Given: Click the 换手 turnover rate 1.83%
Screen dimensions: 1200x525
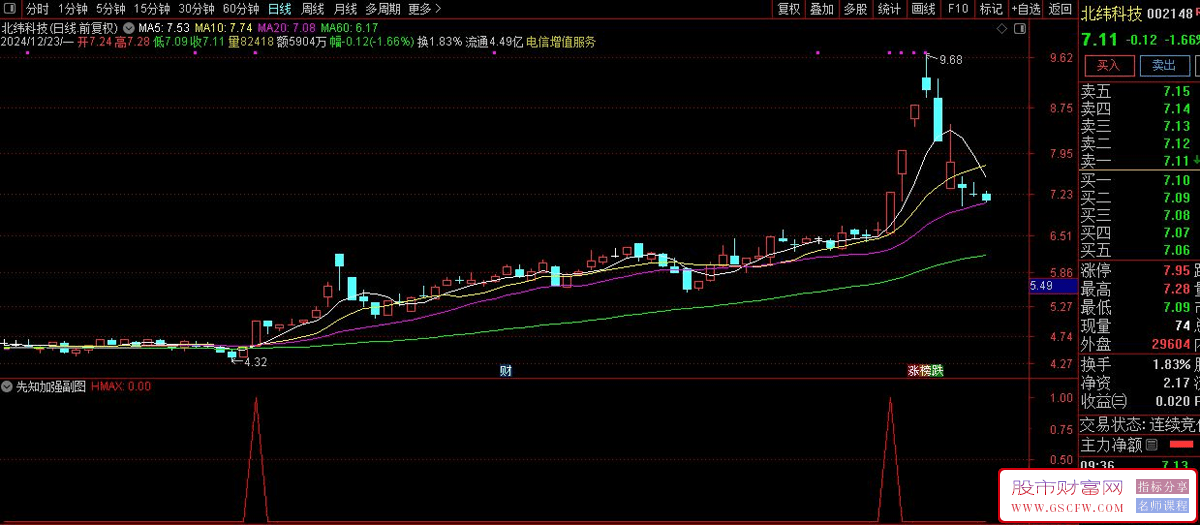Looking at the screenshot, I should point(1170,364).
